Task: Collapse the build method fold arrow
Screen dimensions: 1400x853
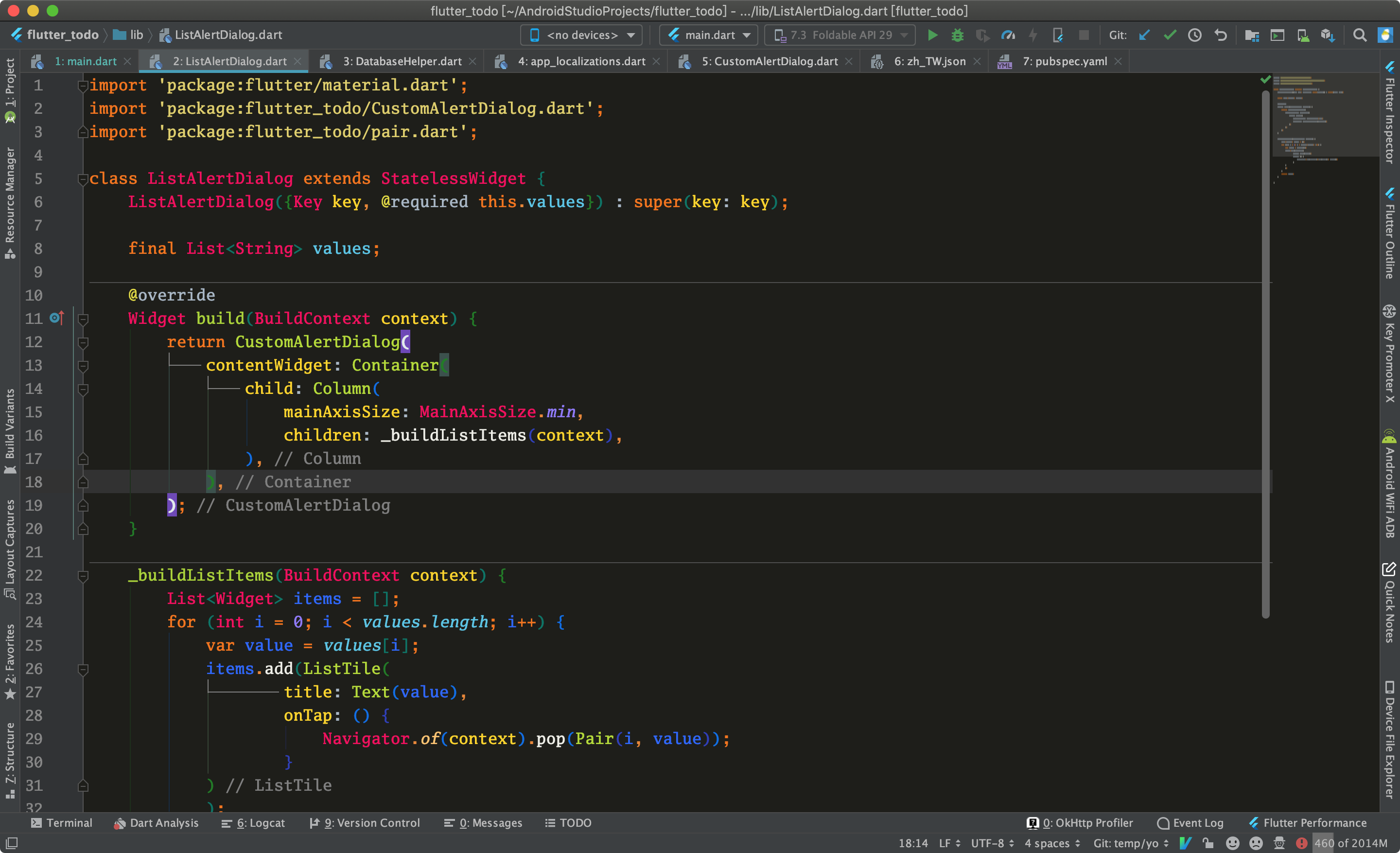Action: (83, 320)
